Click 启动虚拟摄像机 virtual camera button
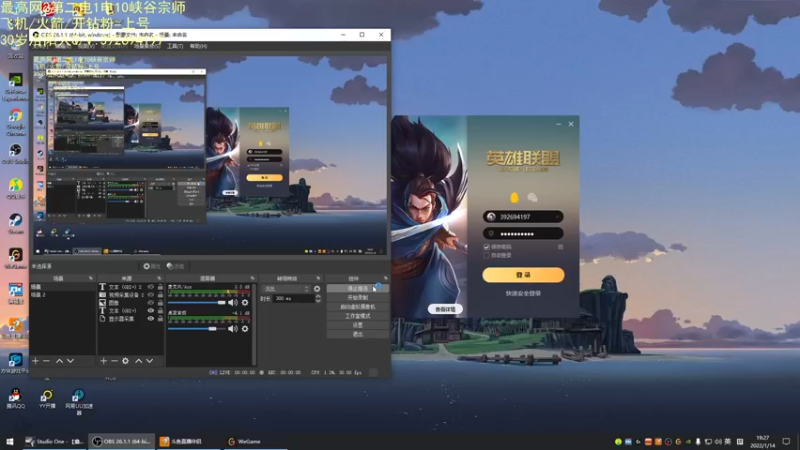This screenshot has height=450, width=800. click(358, 307)
